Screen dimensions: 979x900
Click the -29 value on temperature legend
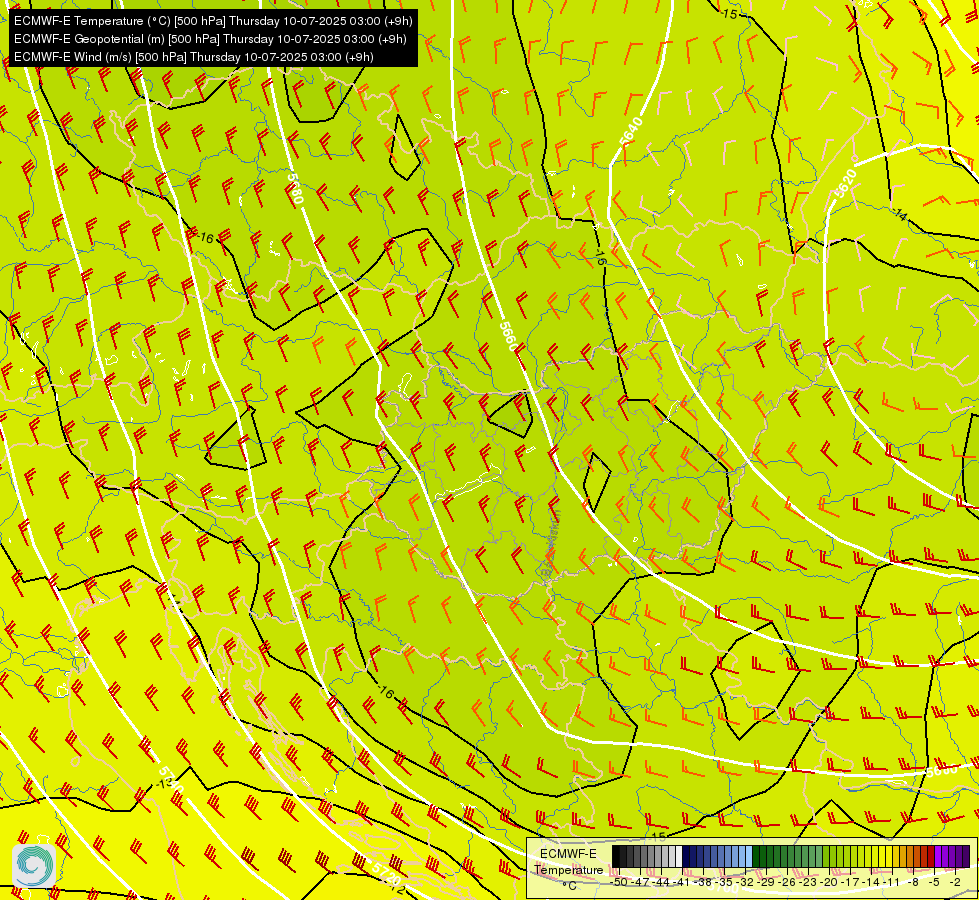click(x=767, y=883)
